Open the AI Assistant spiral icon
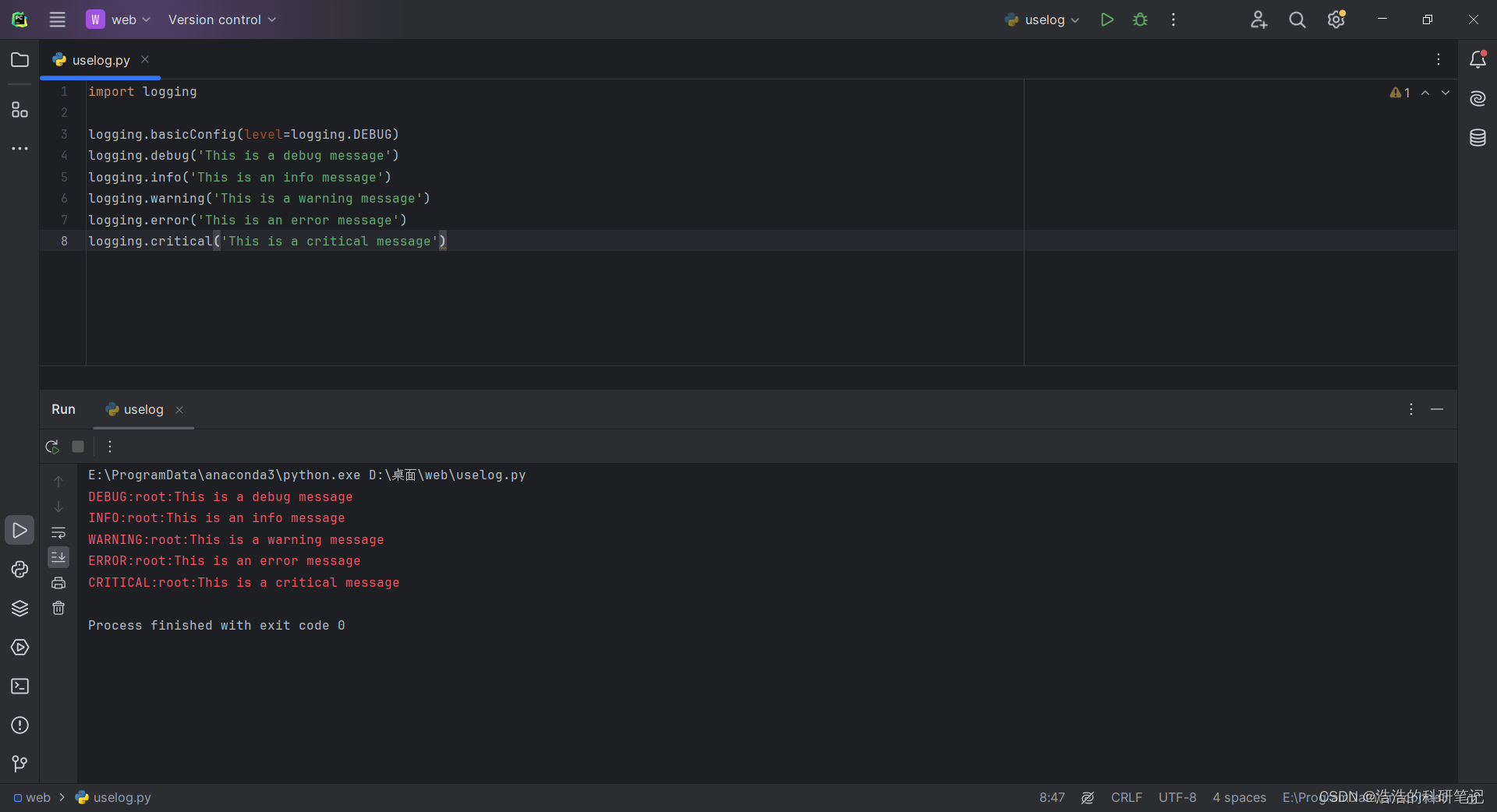Screen dimensions: 1497x812 coord(1478,98)
